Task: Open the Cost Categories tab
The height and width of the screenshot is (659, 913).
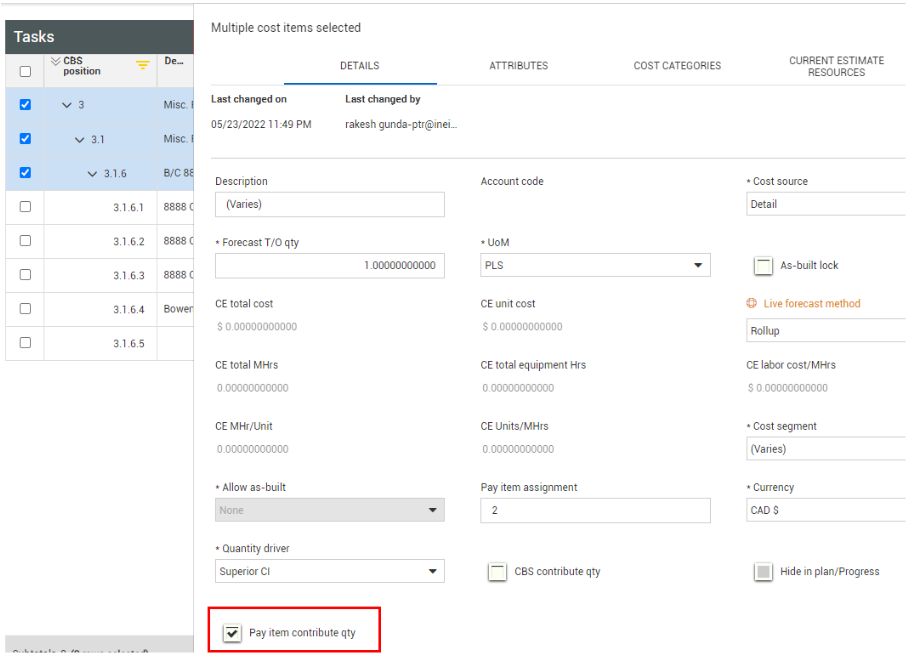Action: 677,66
